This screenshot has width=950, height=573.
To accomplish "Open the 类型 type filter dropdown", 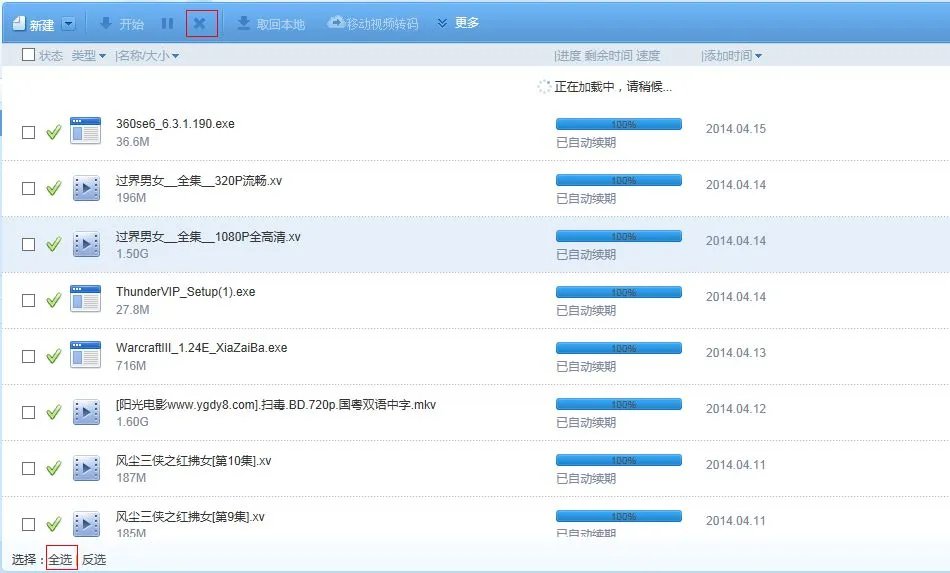I will pos(88,56).
